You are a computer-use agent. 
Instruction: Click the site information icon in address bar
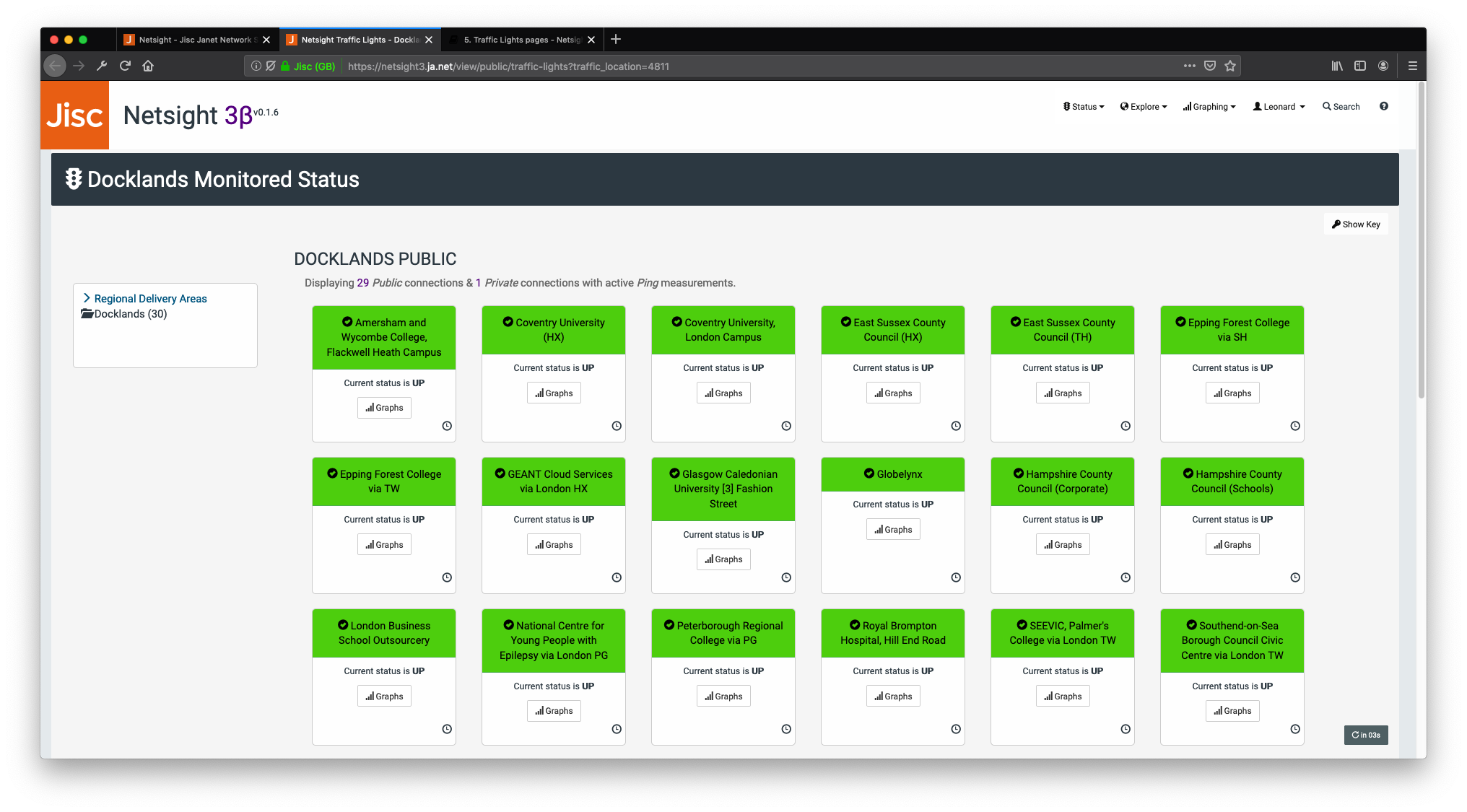tap(256, 66)
